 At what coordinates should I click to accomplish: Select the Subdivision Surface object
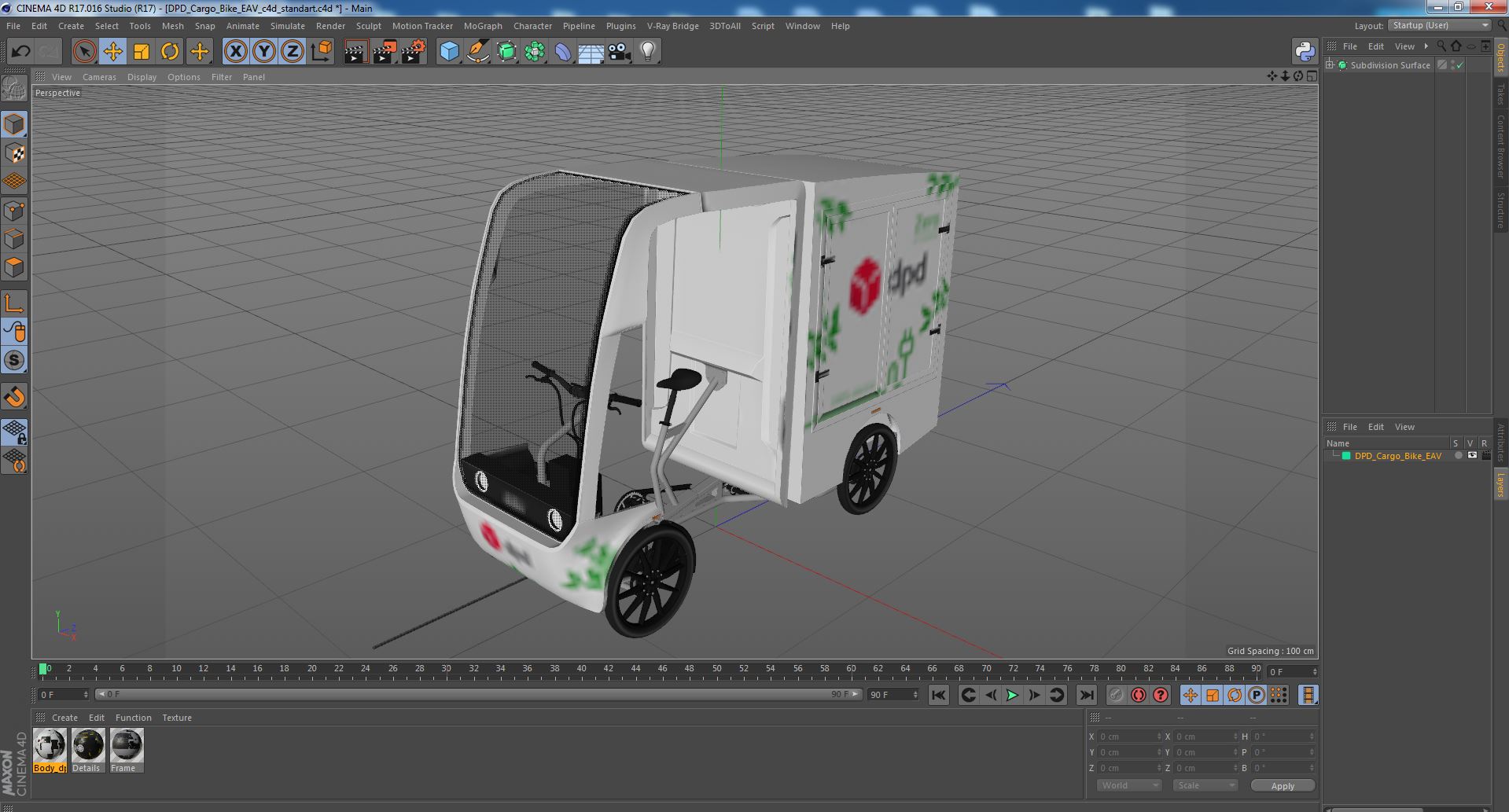point(1389,65)
